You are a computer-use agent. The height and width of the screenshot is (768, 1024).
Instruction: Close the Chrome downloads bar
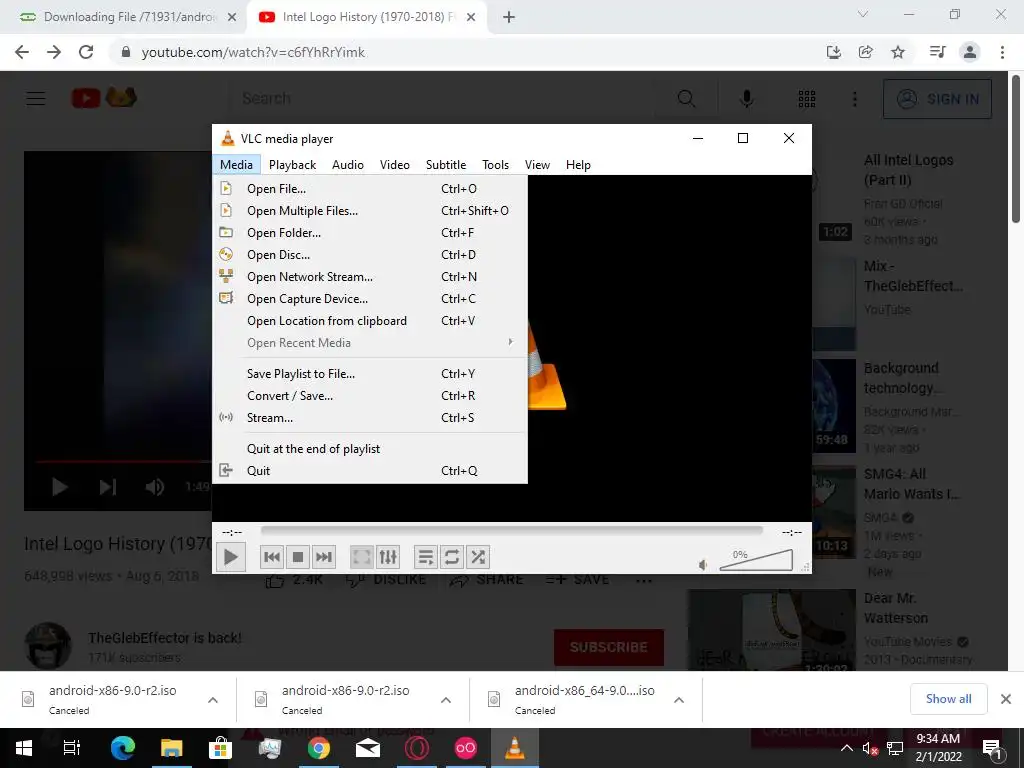coord(1006,699)
